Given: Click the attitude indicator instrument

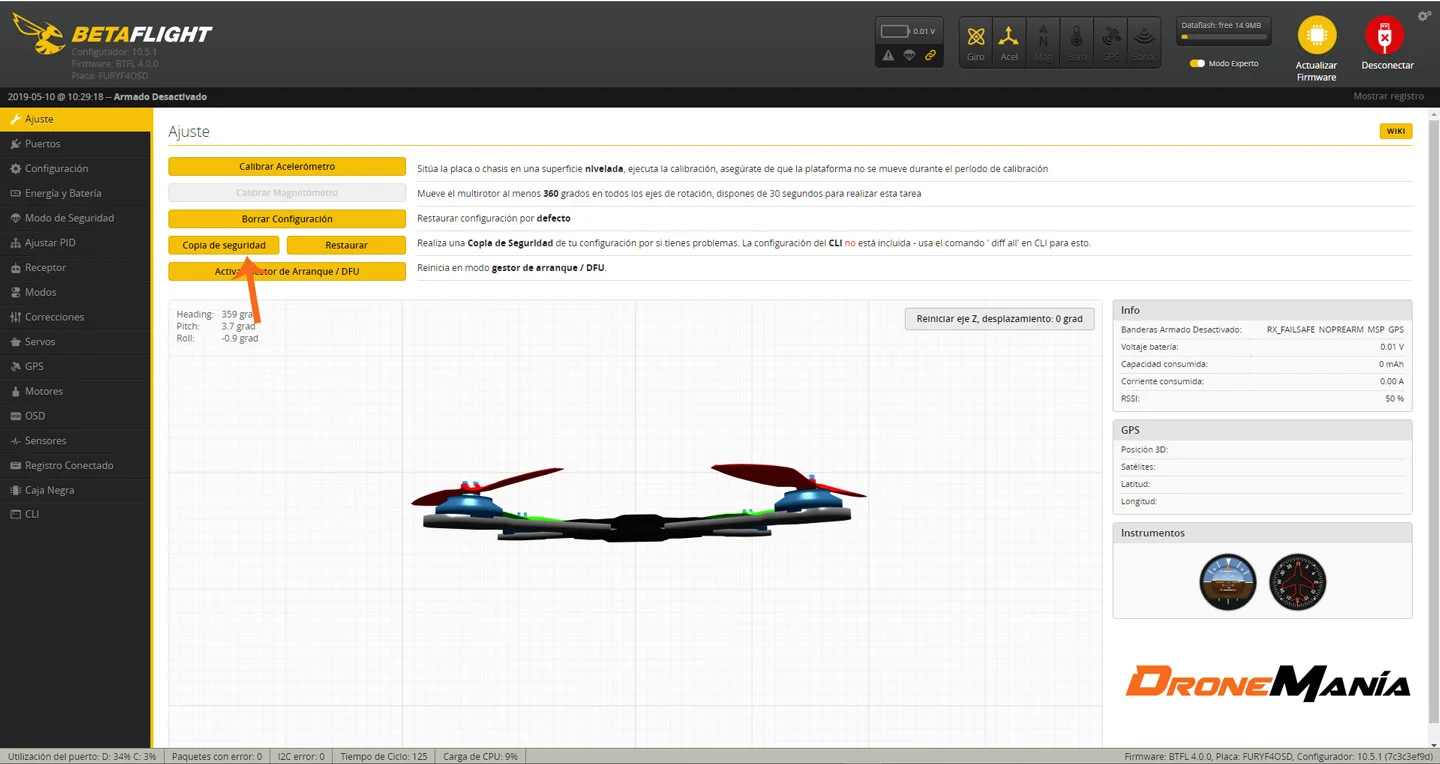Looking at the screenshot, I should [x=1227, y=582].
